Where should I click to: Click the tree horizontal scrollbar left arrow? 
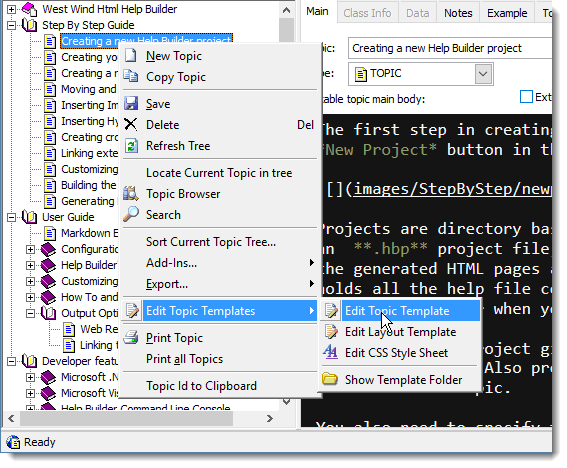tap(11, 418)
